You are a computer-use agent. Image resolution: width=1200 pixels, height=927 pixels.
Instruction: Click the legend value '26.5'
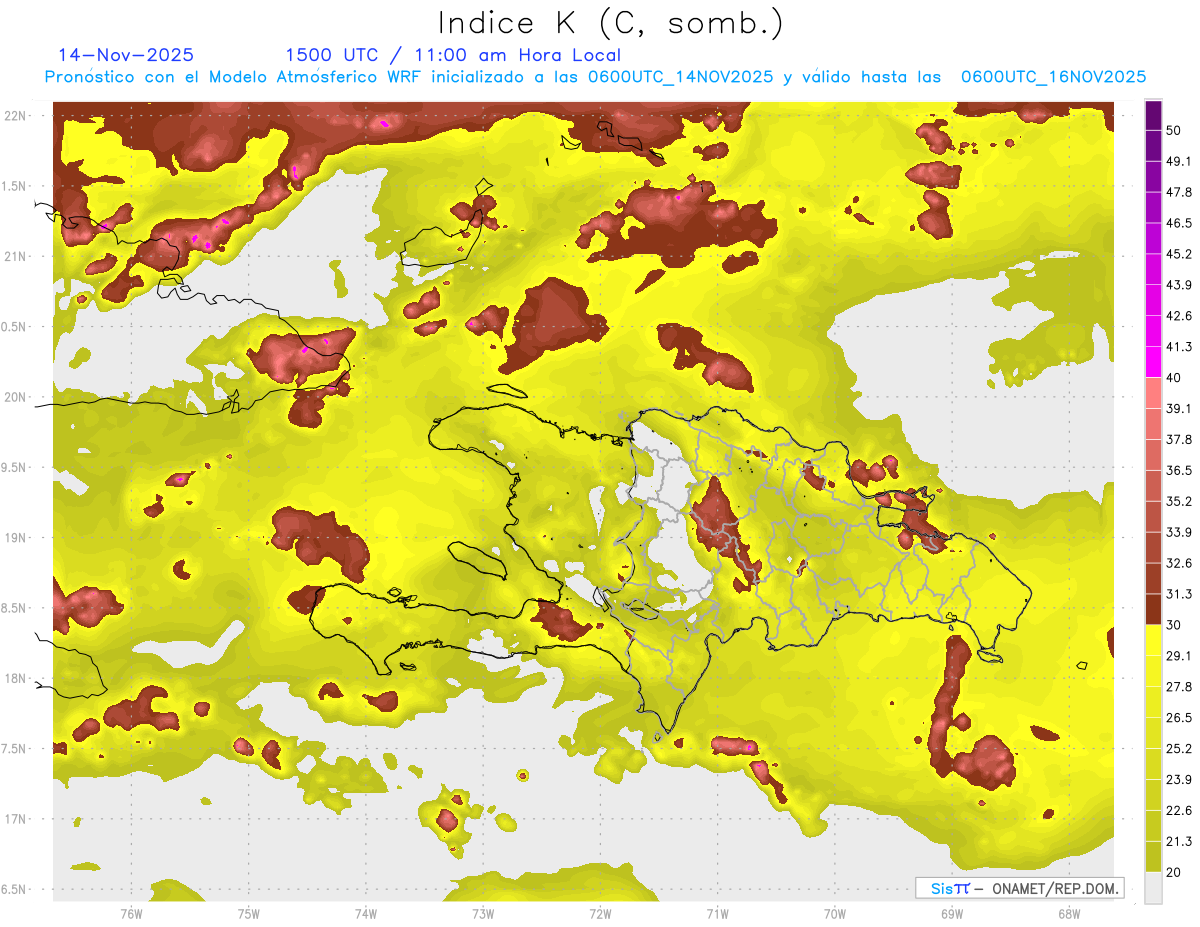pos(1179,718)
